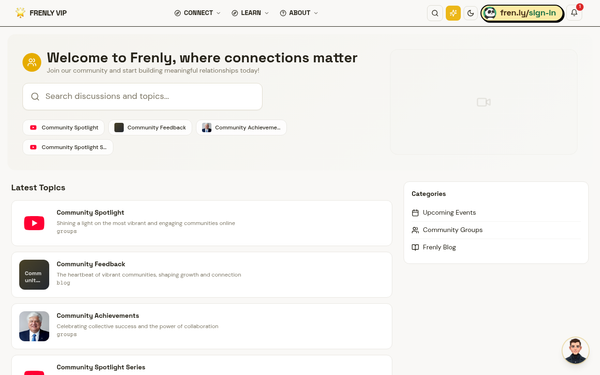This screenshot has height=375, width=600.
Task: Open the Community Feedback topic title
Action: coord(91,264)
